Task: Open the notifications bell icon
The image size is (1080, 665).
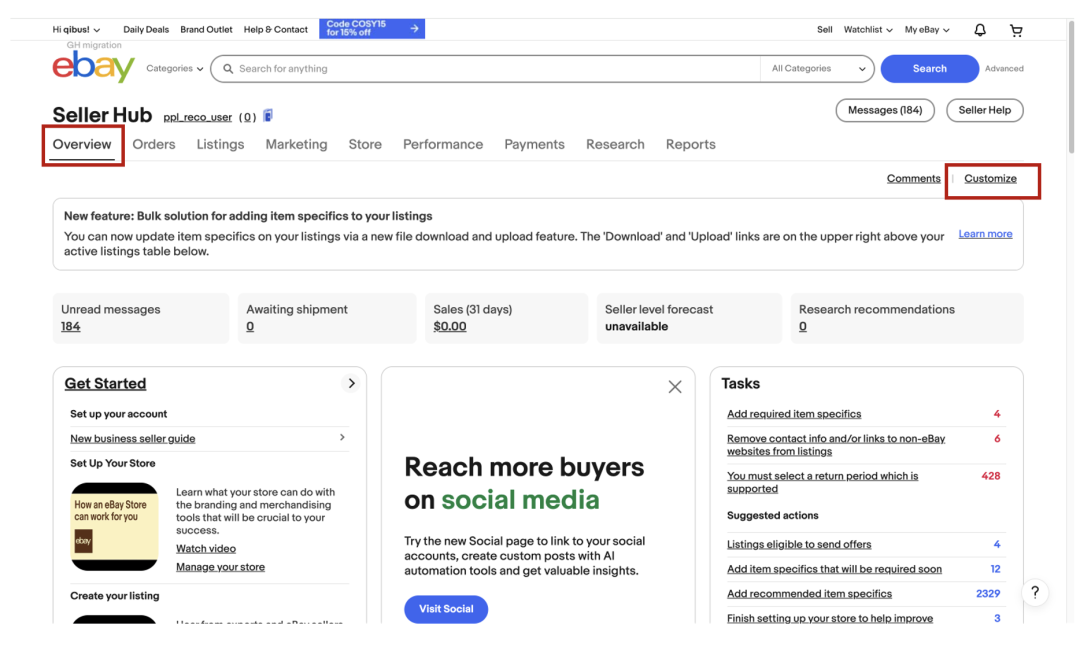Action: click(979, 30)
